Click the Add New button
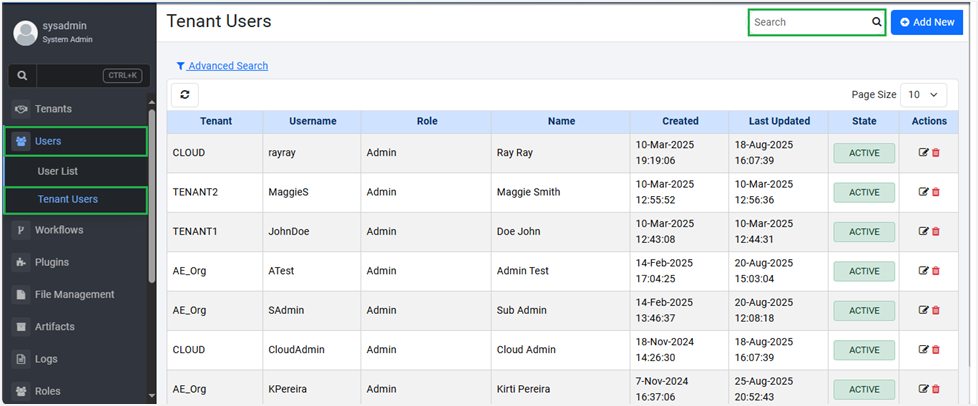 [x=926, y=22]
